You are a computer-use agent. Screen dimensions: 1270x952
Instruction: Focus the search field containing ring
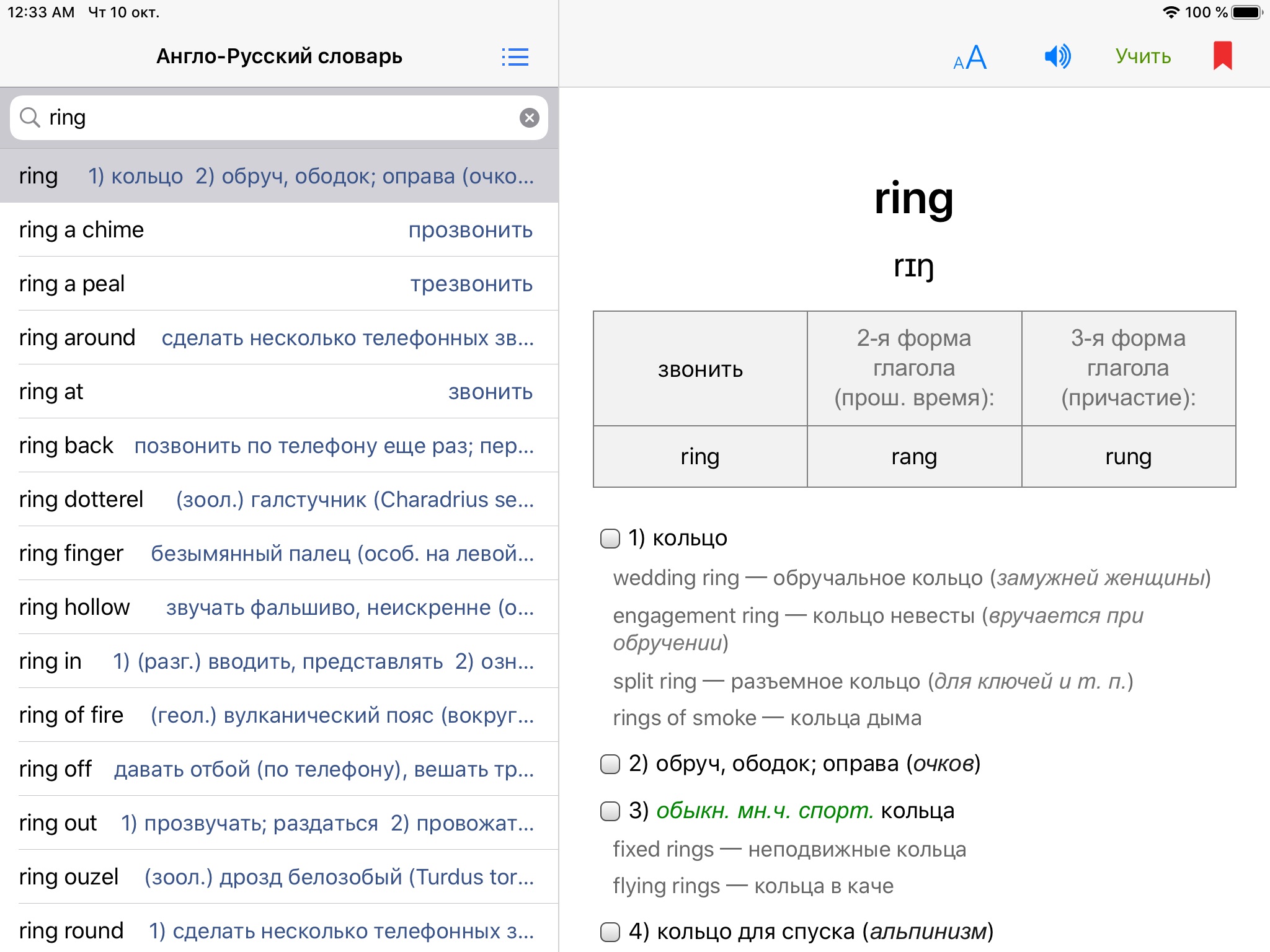(x=279, y=118)
